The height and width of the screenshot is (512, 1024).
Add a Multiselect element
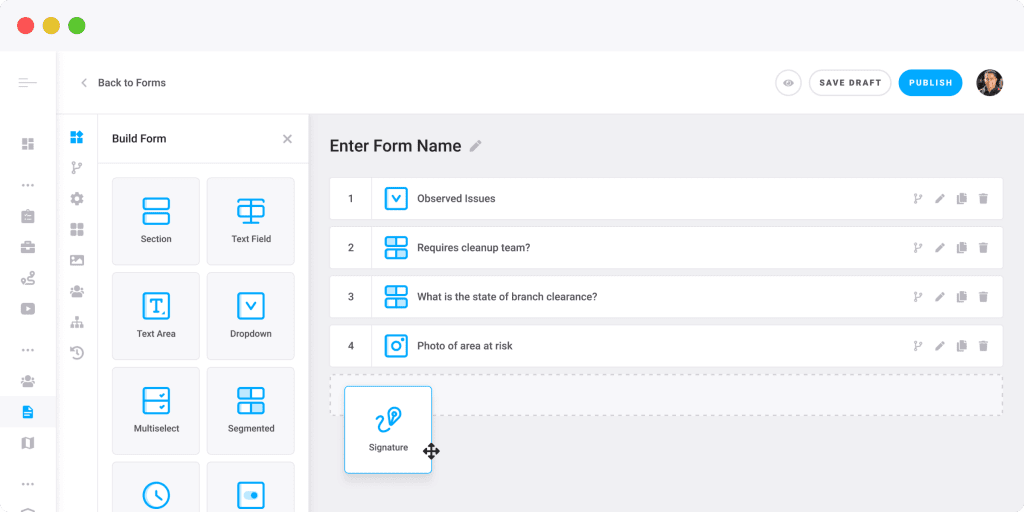156,411
